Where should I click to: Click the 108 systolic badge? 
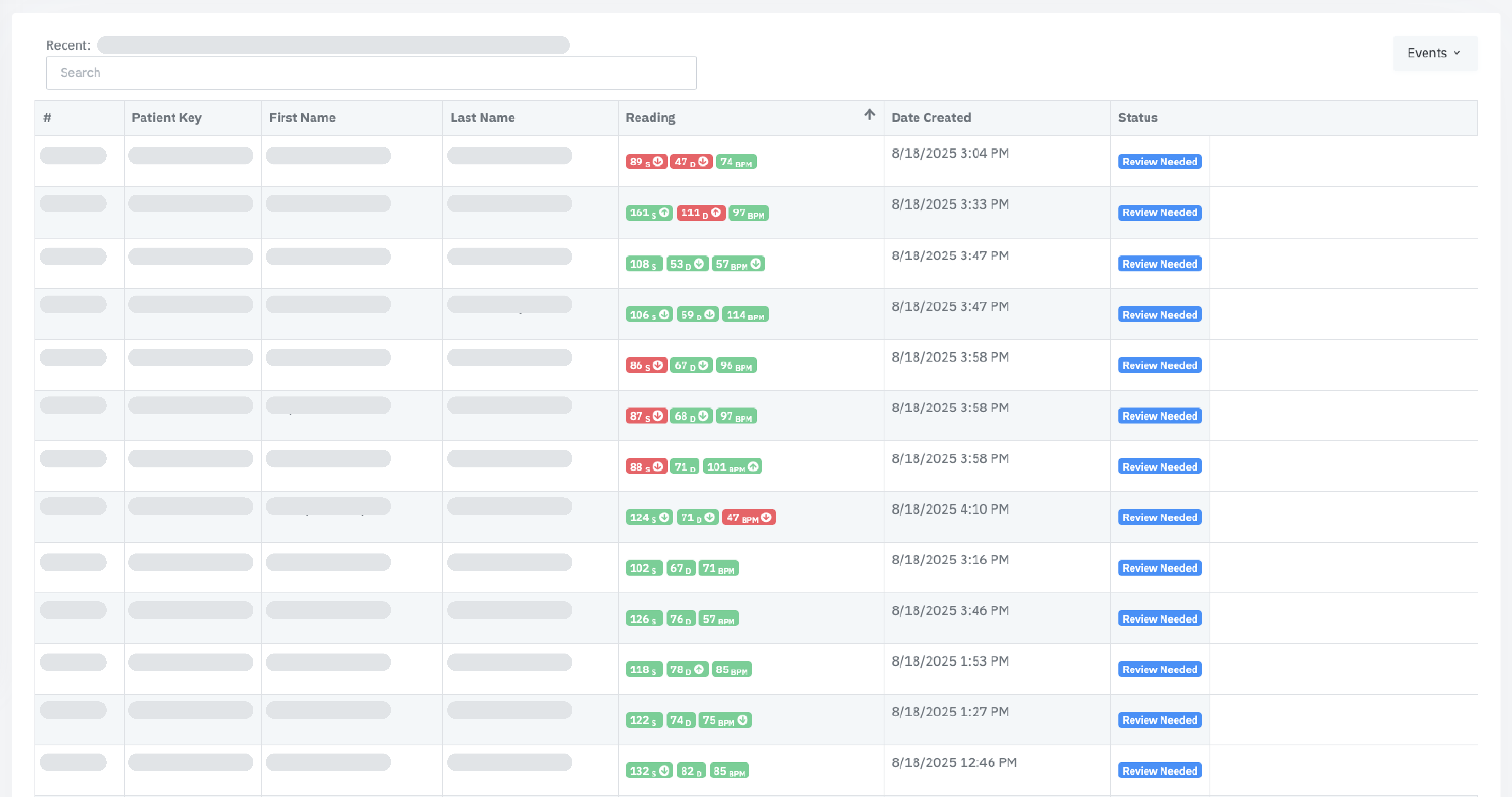[x=644, y=264]
